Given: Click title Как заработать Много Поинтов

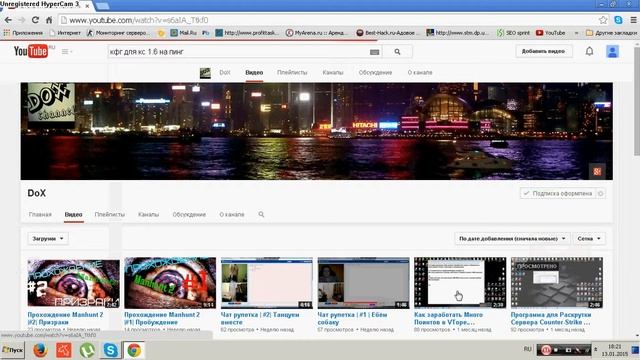Looking at the screenshot, I should pos(448,318).
